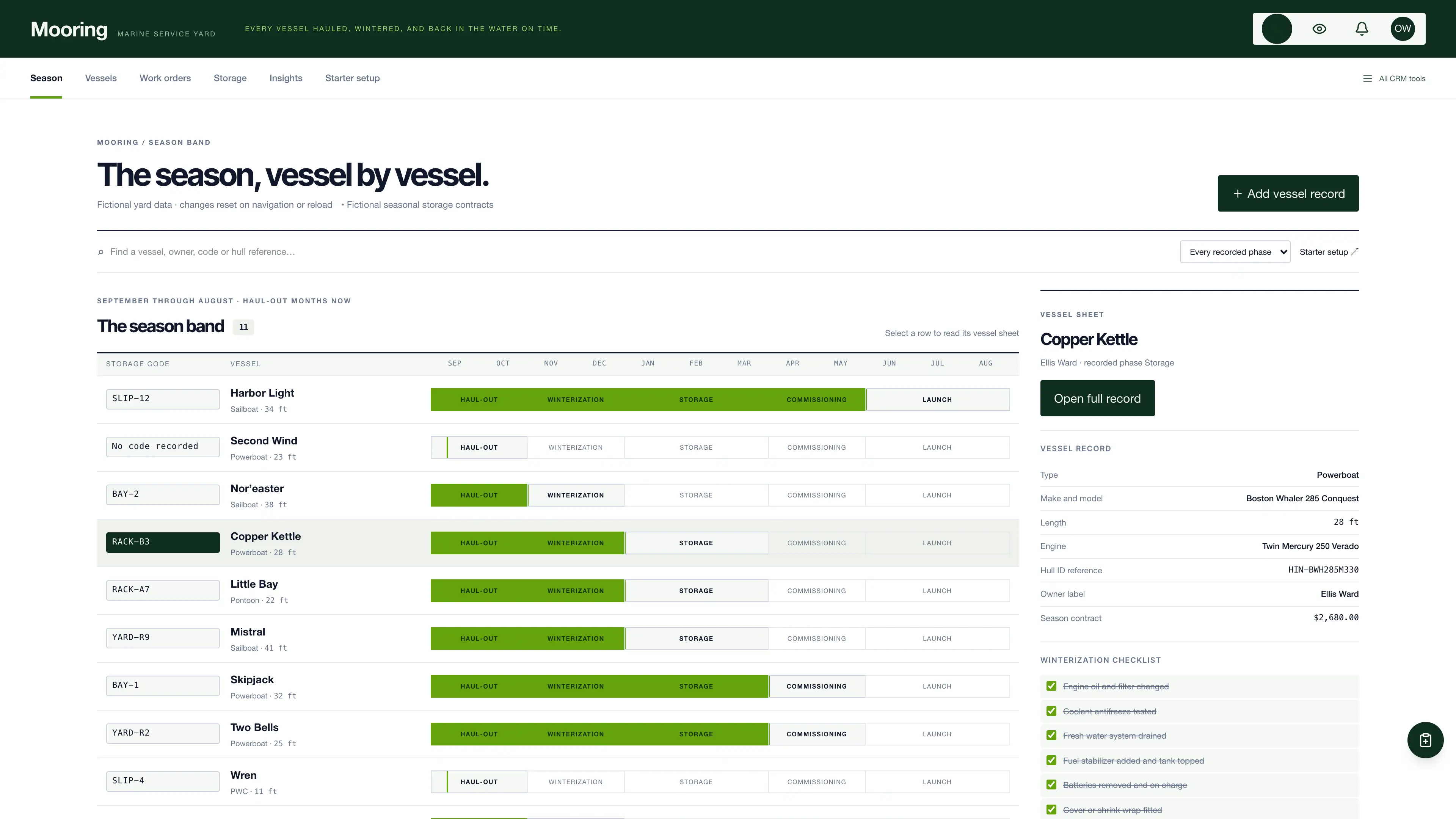Click Skipjack's Commissioning phase segment

(x=817, y=686)
